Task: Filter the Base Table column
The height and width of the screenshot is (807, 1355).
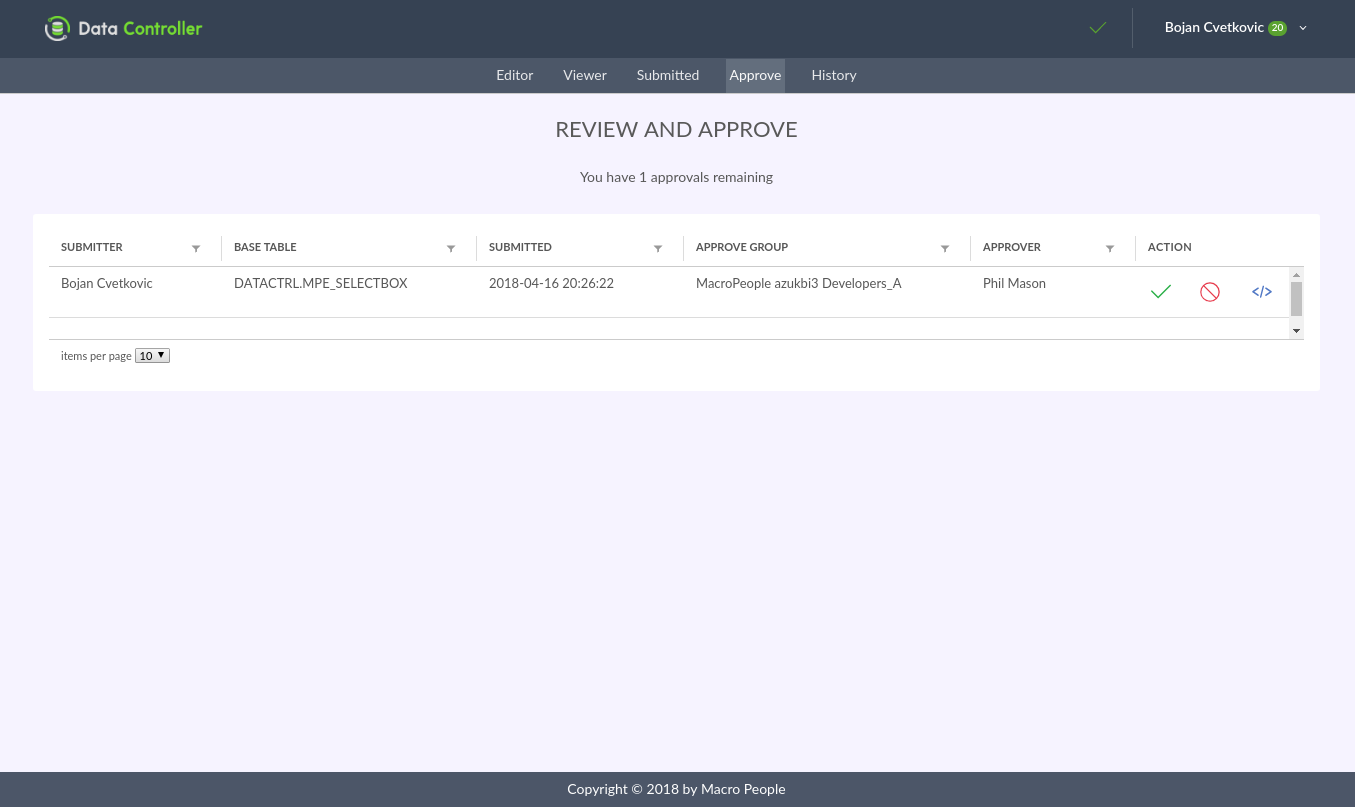Action: click(x=451, y=248)
